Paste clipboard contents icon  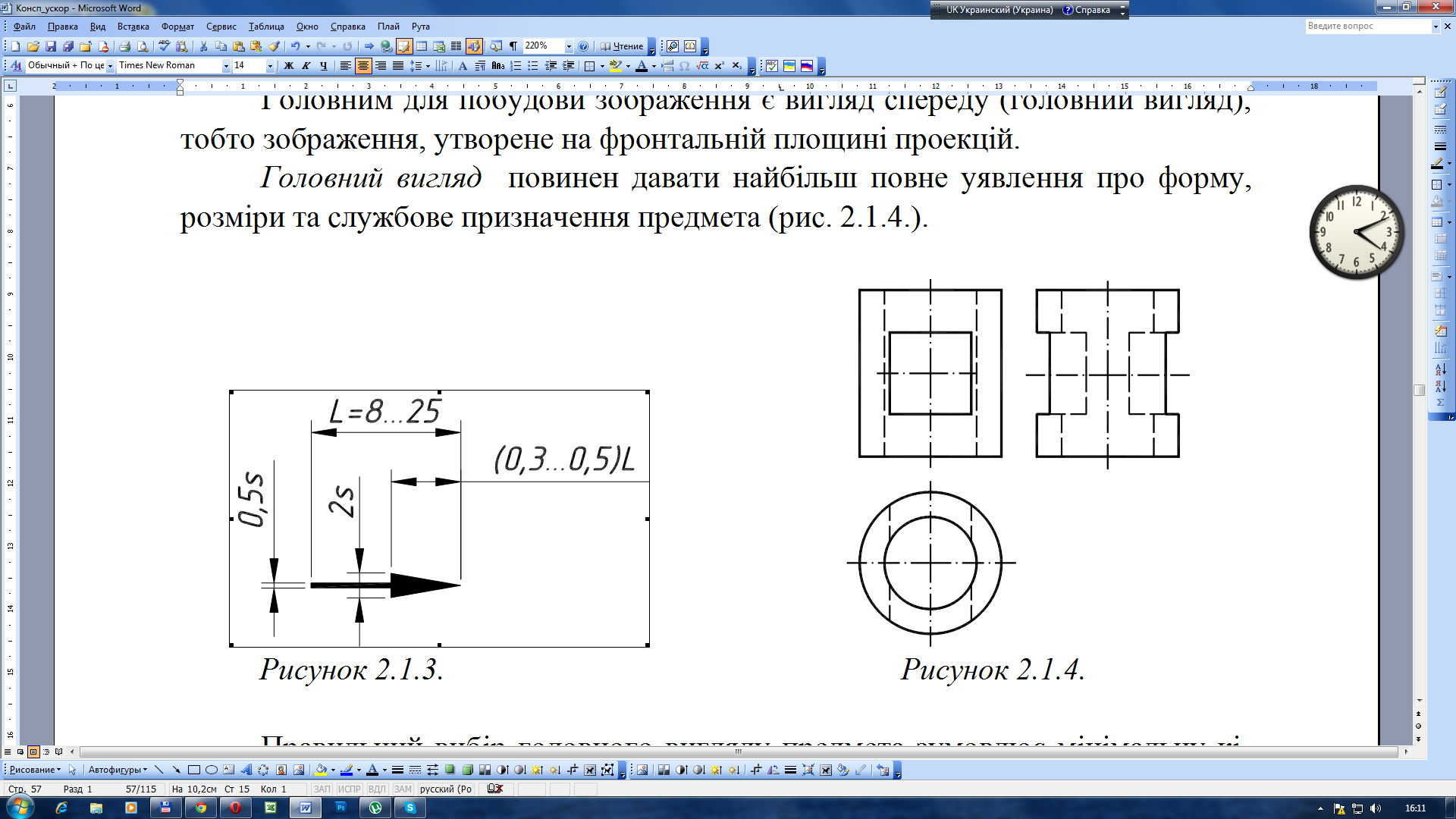[x=238, y=46]
